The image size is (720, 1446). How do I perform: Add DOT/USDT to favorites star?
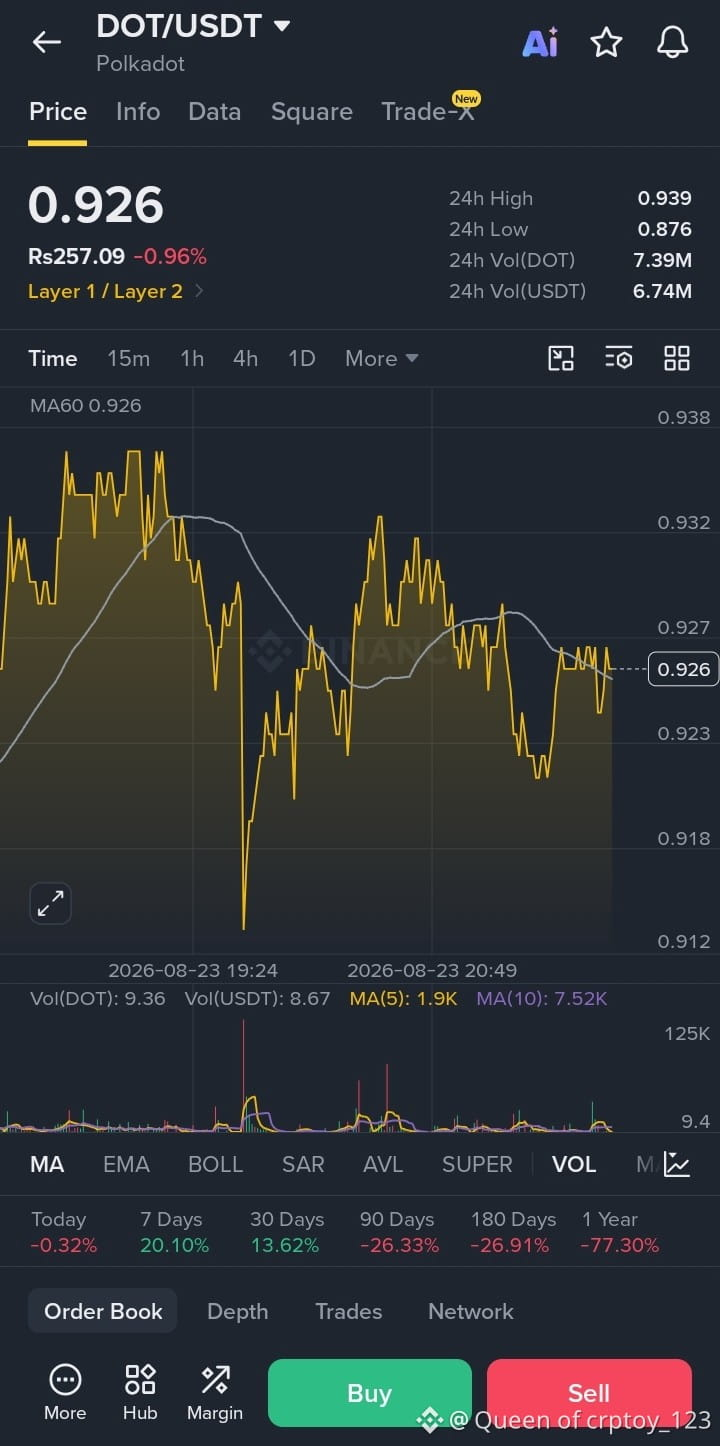point(606,42)
